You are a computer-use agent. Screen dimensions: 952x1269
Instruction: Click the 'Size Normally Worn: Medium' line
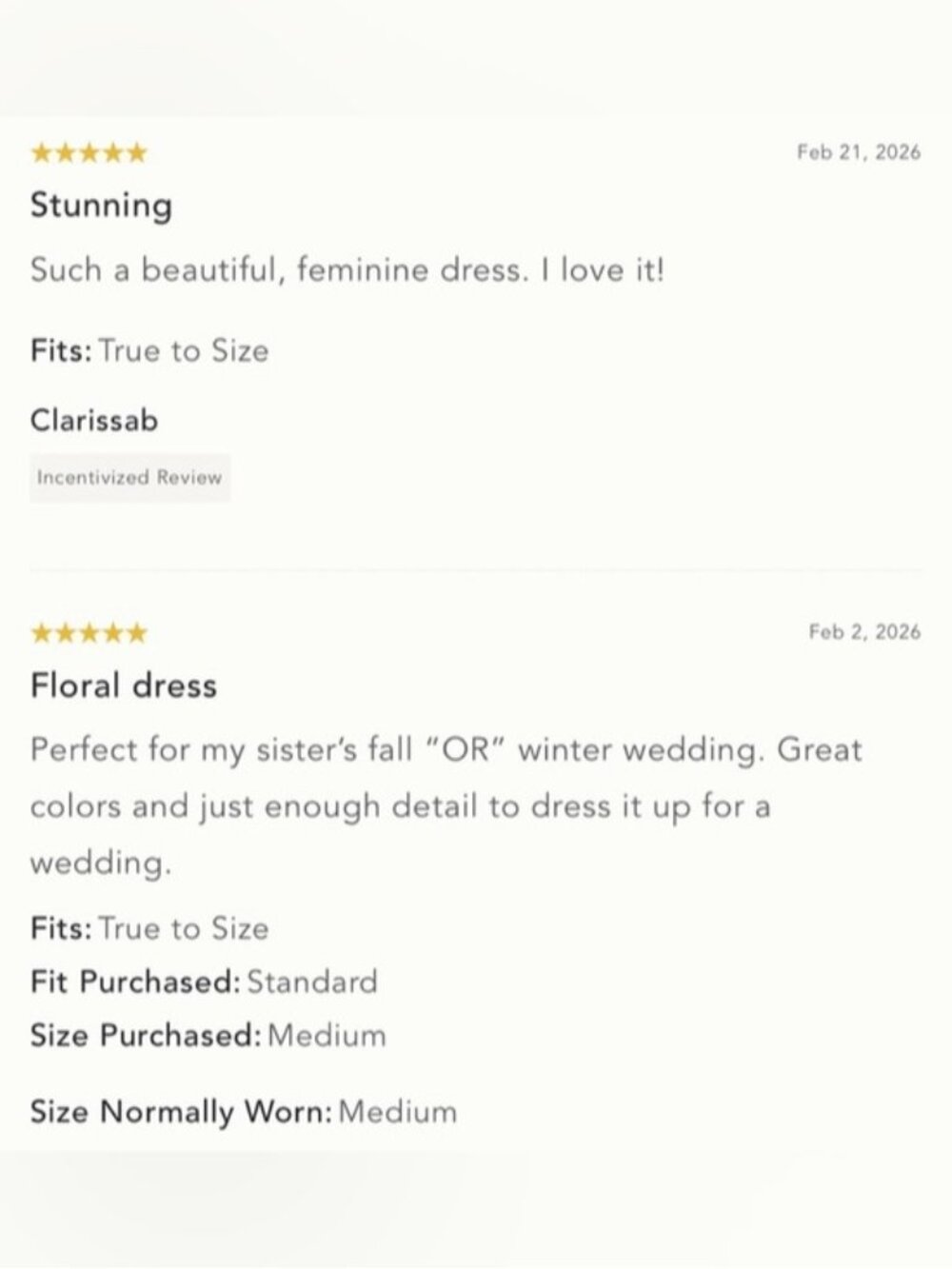tap(243, 1111)
